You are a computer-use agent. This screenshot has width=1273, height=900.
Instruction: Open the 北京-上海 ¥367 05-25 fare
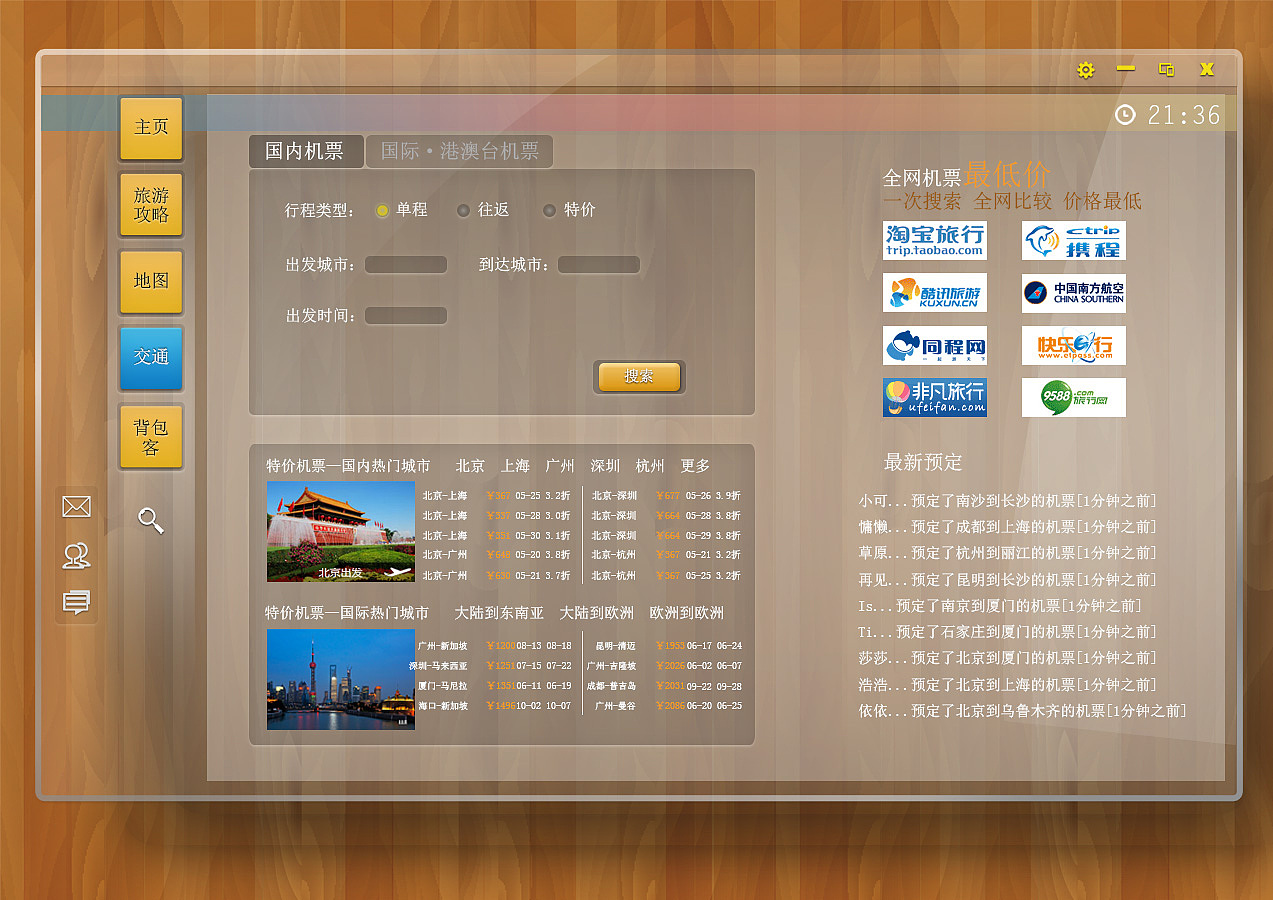[496, 496]
